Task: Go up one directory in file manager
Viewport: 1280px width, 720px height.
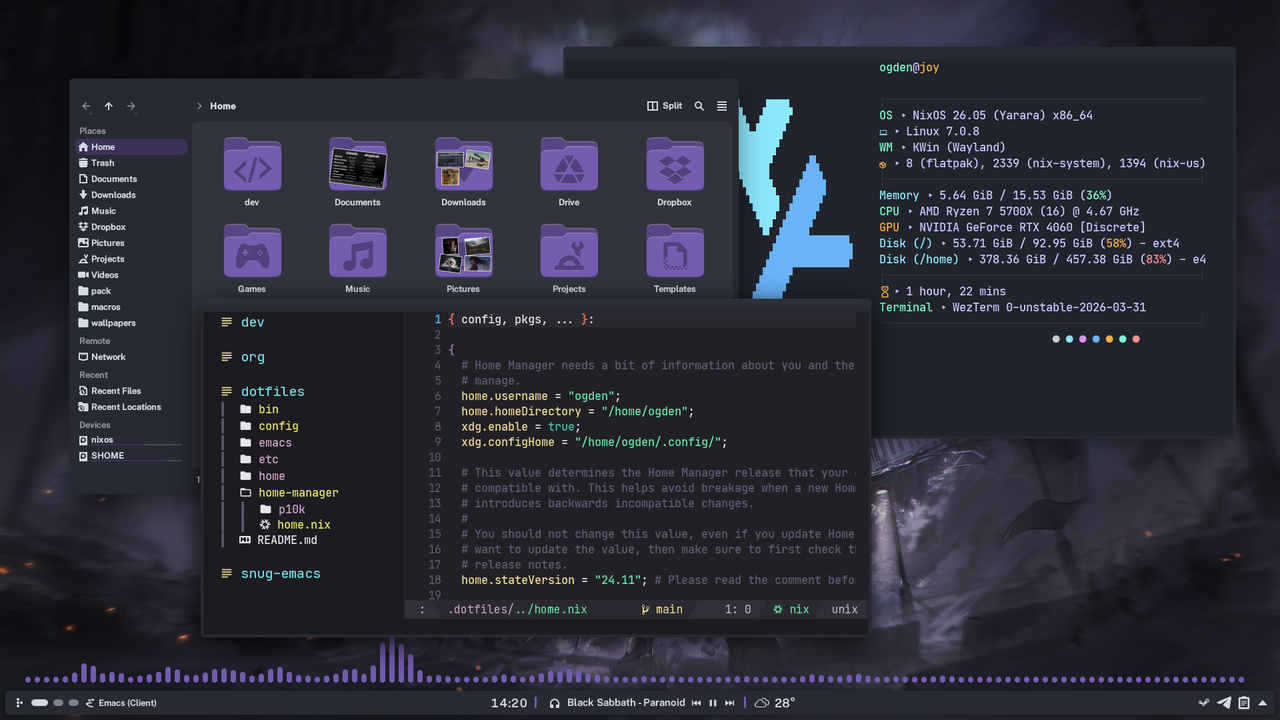Action: tap(109, 106)
